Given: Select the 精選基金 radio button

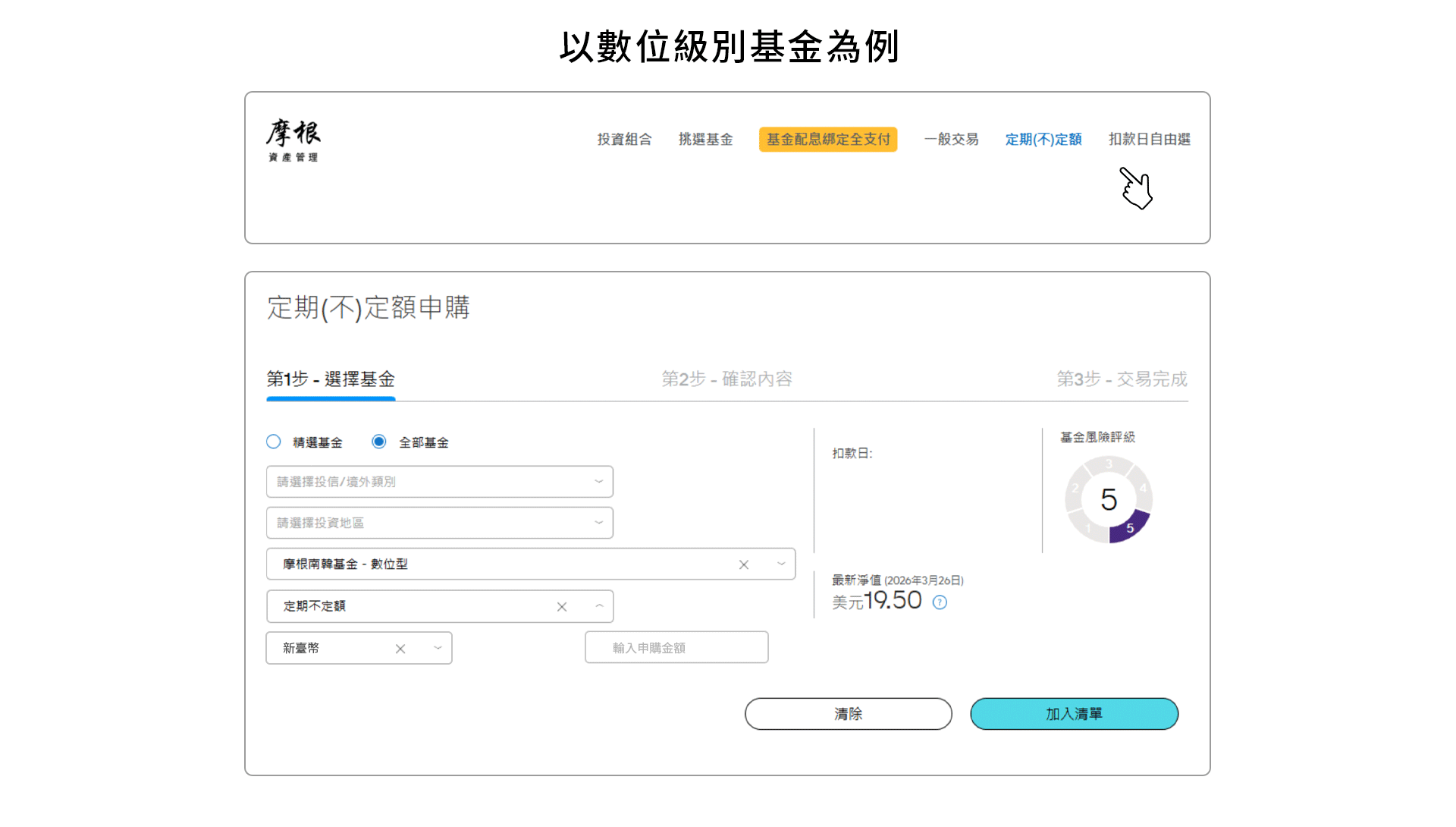Looking at the screenshot, I should click(274, 442).
